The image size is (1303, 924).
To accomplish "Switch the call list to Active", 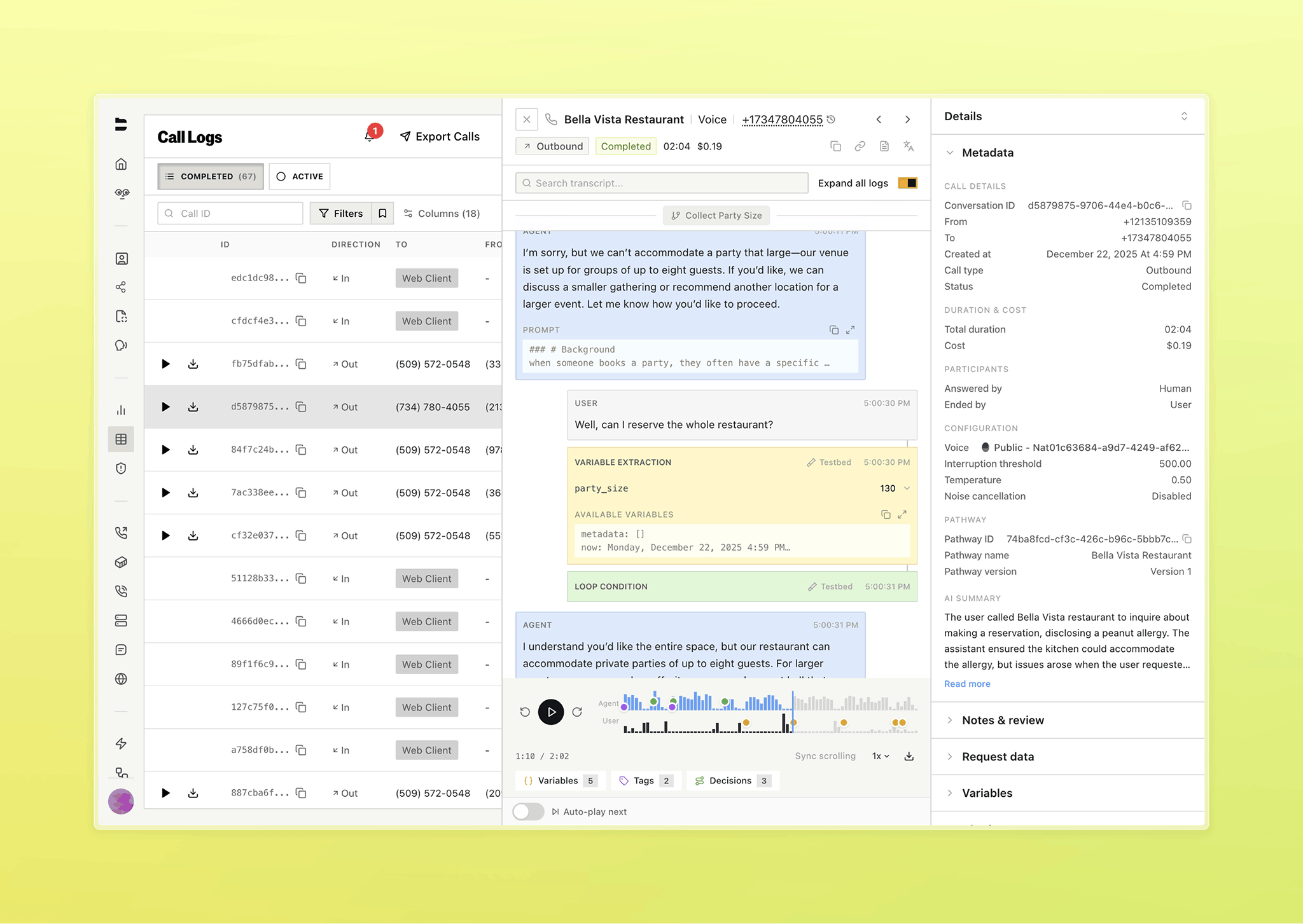I will (x=299, y=176).
